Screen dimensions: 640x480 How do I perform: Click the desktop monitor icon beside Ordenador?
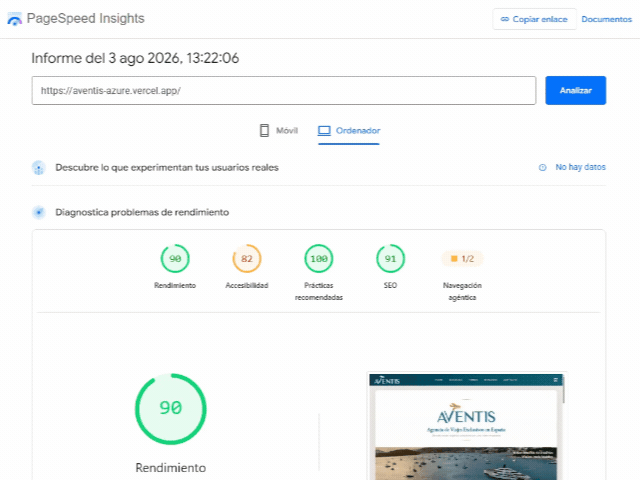click(324, 131)
